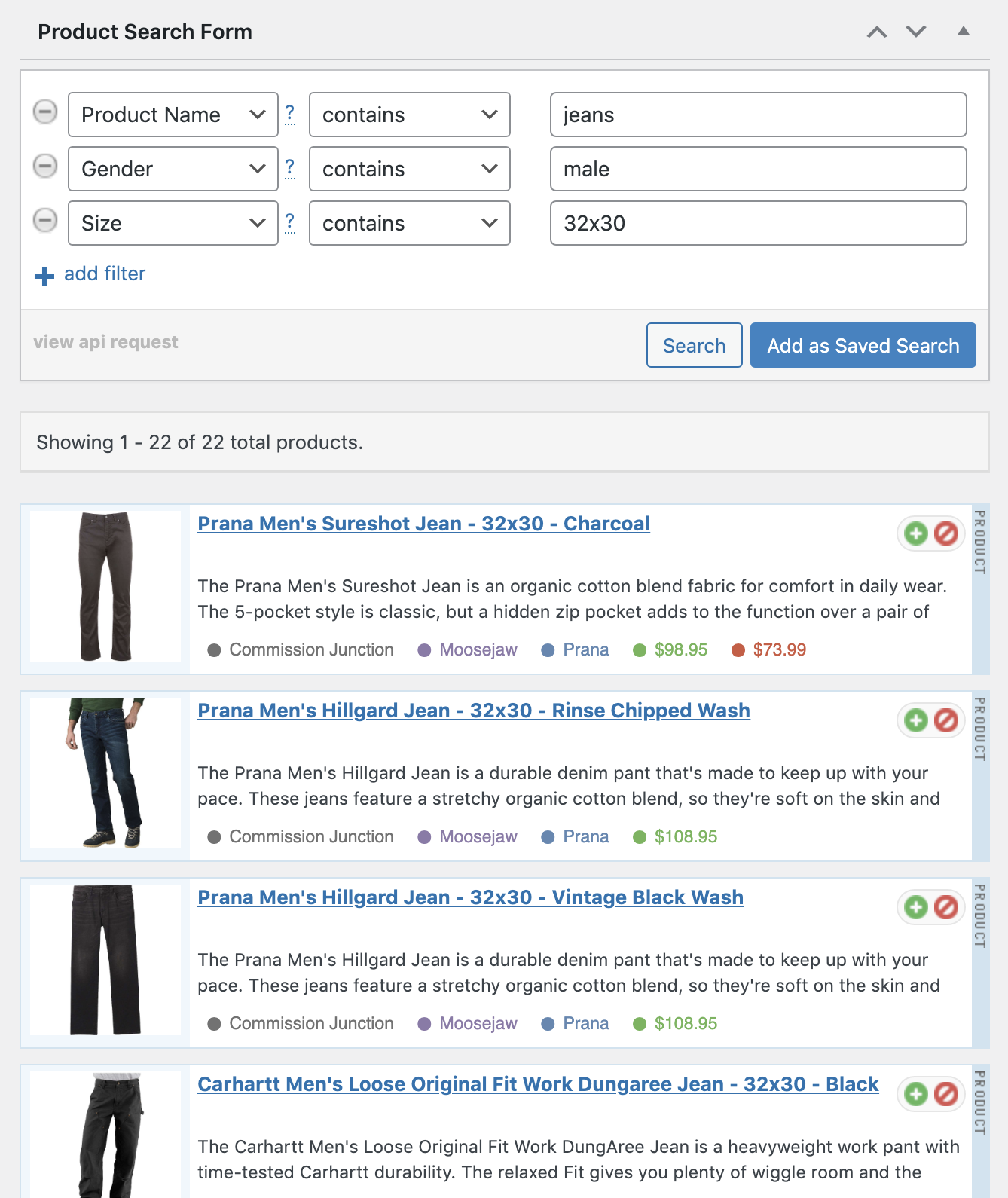Block Hillgard Jean Vintage Black Wash product
This screenshot has height=1198, width=1008.
click(946, 907)
